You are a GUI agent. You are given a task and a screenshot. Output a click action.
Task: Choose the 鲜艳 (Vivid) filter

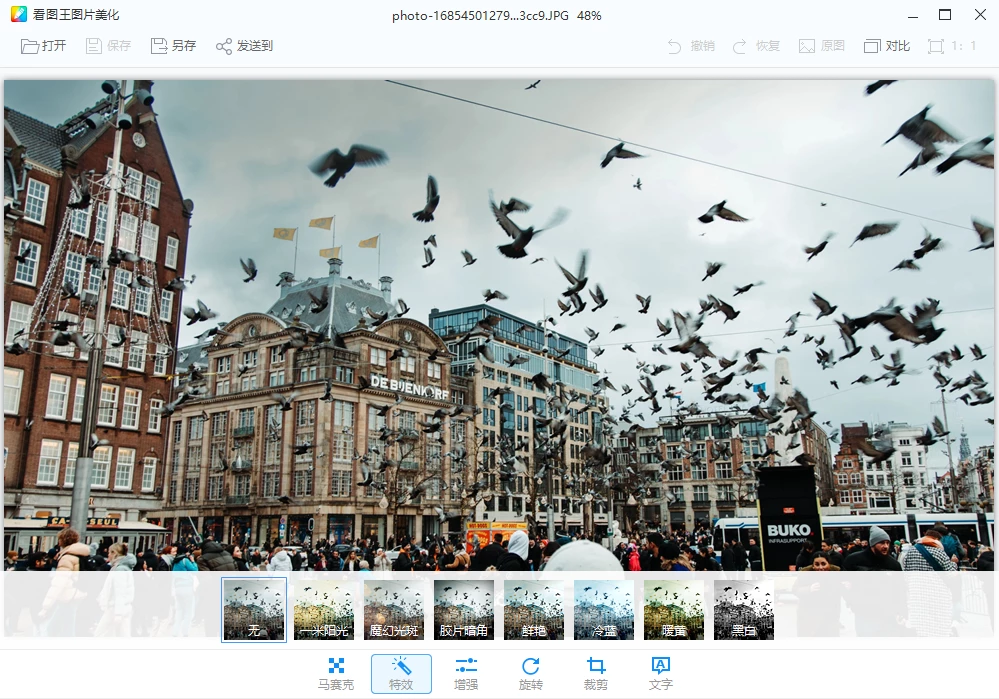tap(534, 609)
